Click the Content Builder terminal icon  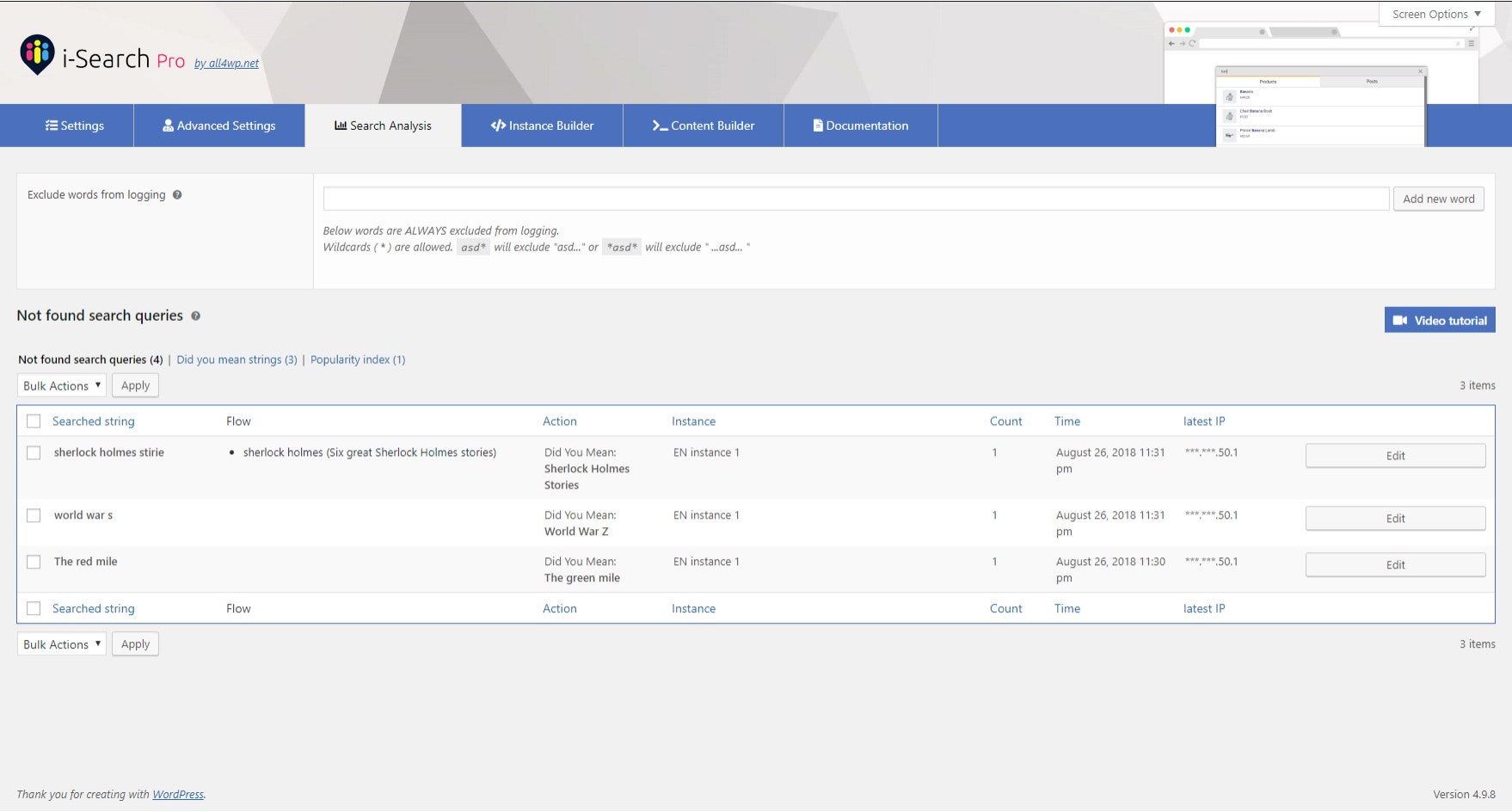[x=659, y=126]
